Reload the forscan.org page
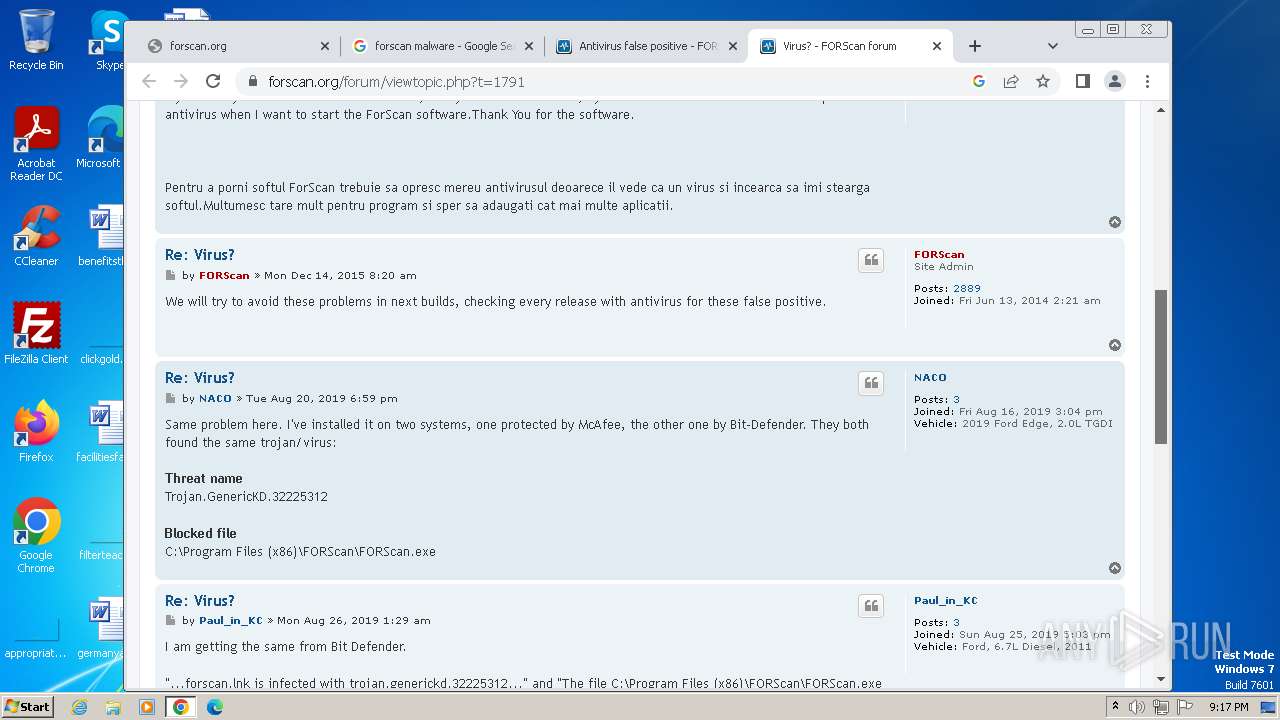This screenshot has height=720, width=1280. click(213, 81)
